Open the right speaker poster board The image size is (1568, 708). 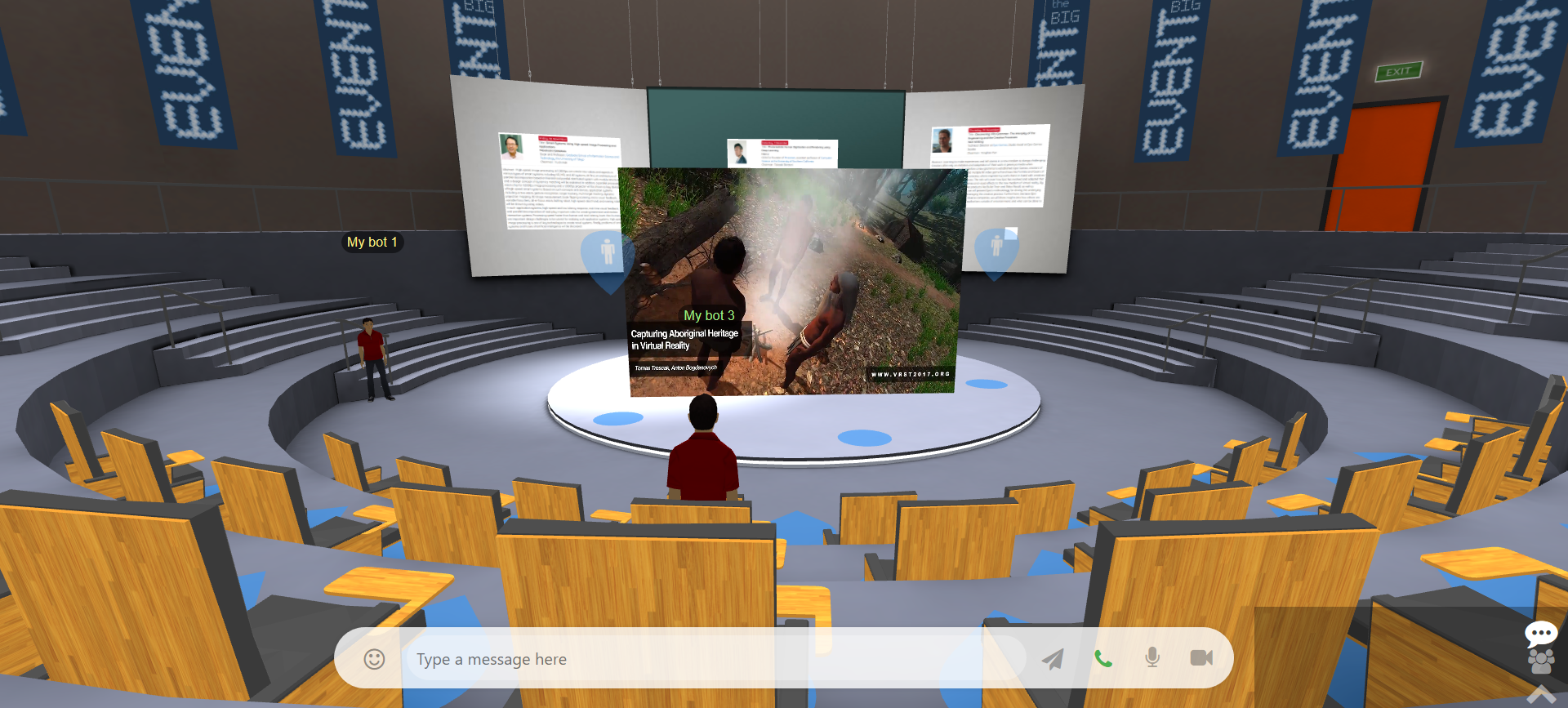pyautogui.click(x=991, y=166)
